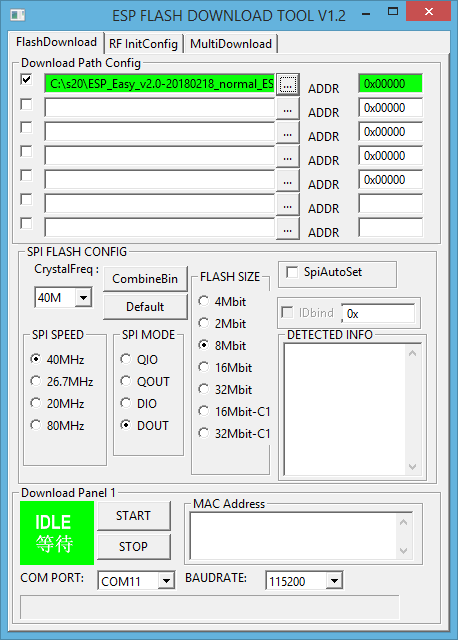458x640 pixels.
Task: Browse file for the sixth path row
Action: point(288,205)
